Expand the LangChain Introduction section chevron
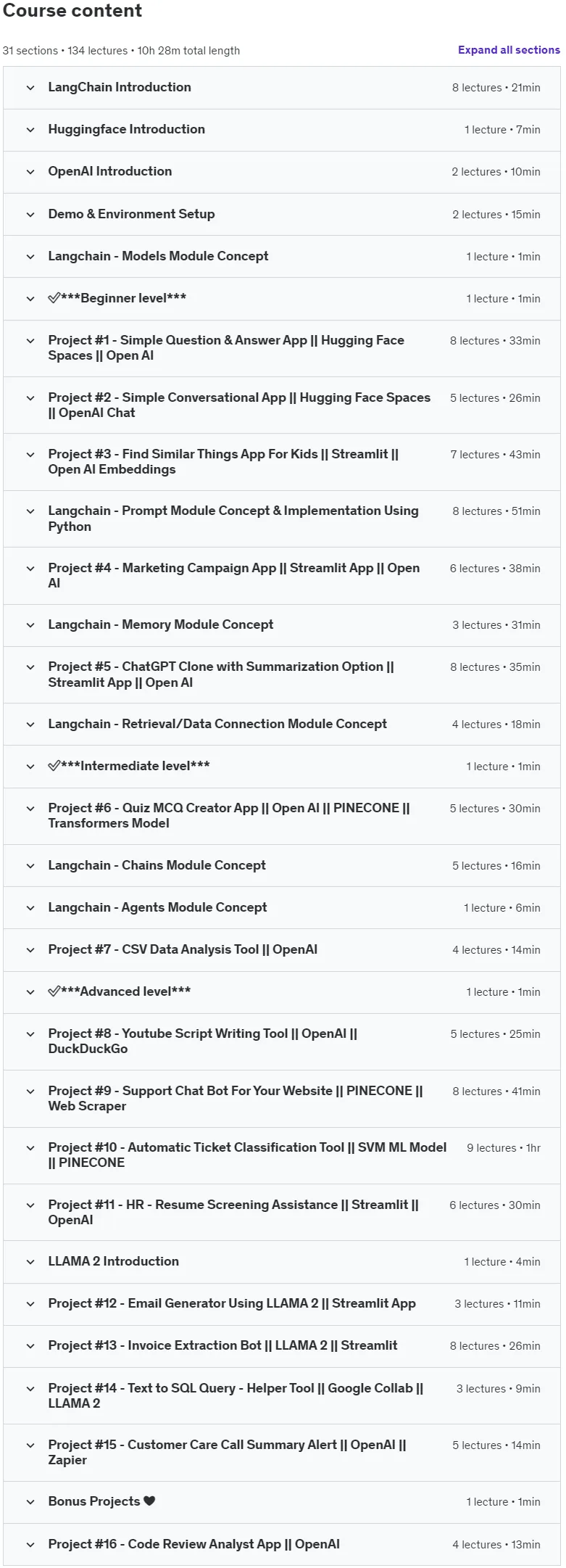 tap(30, 88)
